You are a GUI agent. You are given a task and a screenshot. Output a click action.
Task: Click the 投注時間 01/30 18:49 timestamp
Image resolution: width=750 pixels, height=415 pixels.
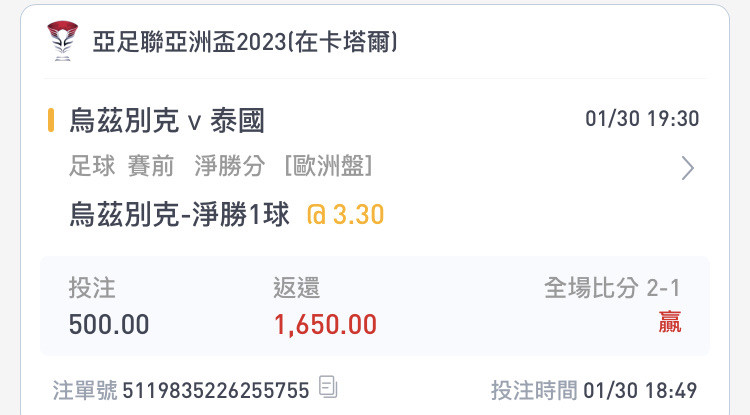(594, 390)
